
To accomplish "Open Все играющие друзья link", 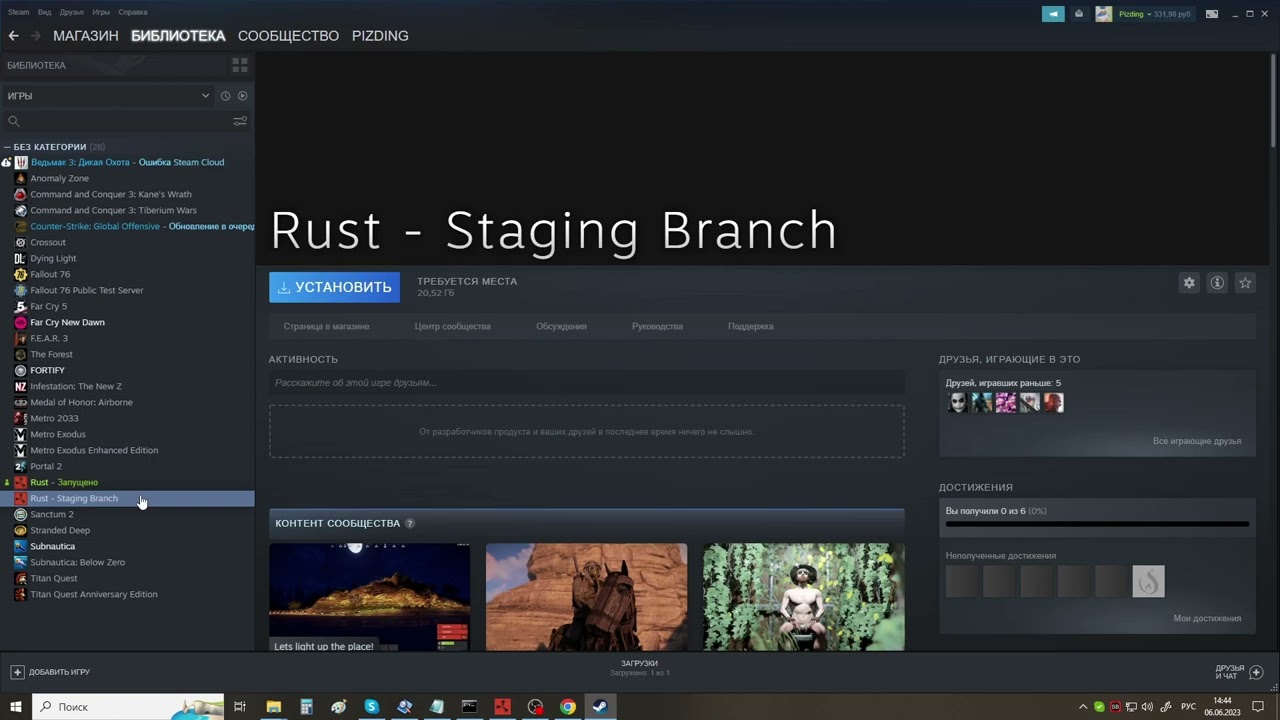I will tap(1196, 441).
